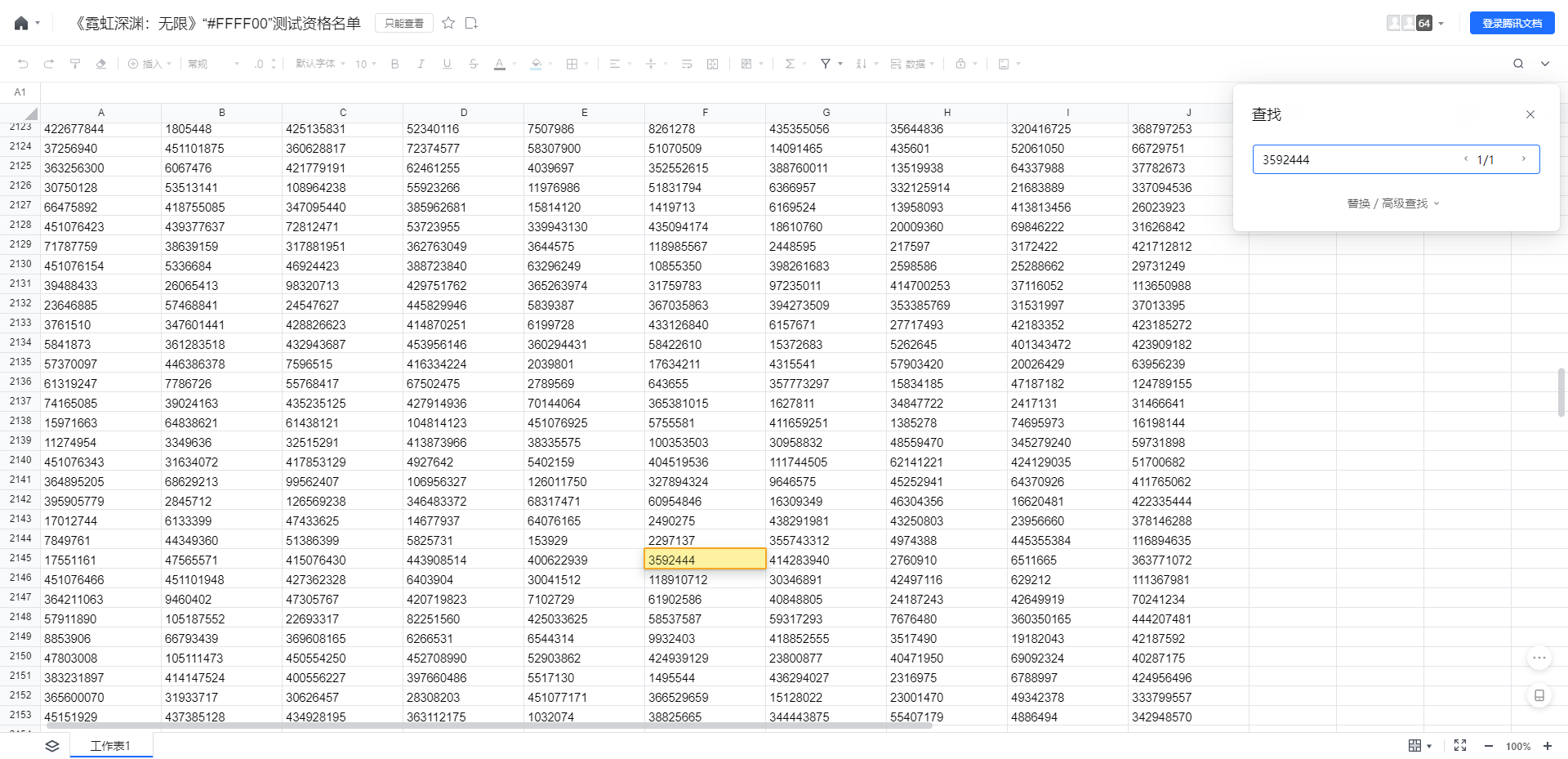The width and height of the screenshot is (1568, 759).
Task: Open the borders tool
Action: [x=572, y=64]
